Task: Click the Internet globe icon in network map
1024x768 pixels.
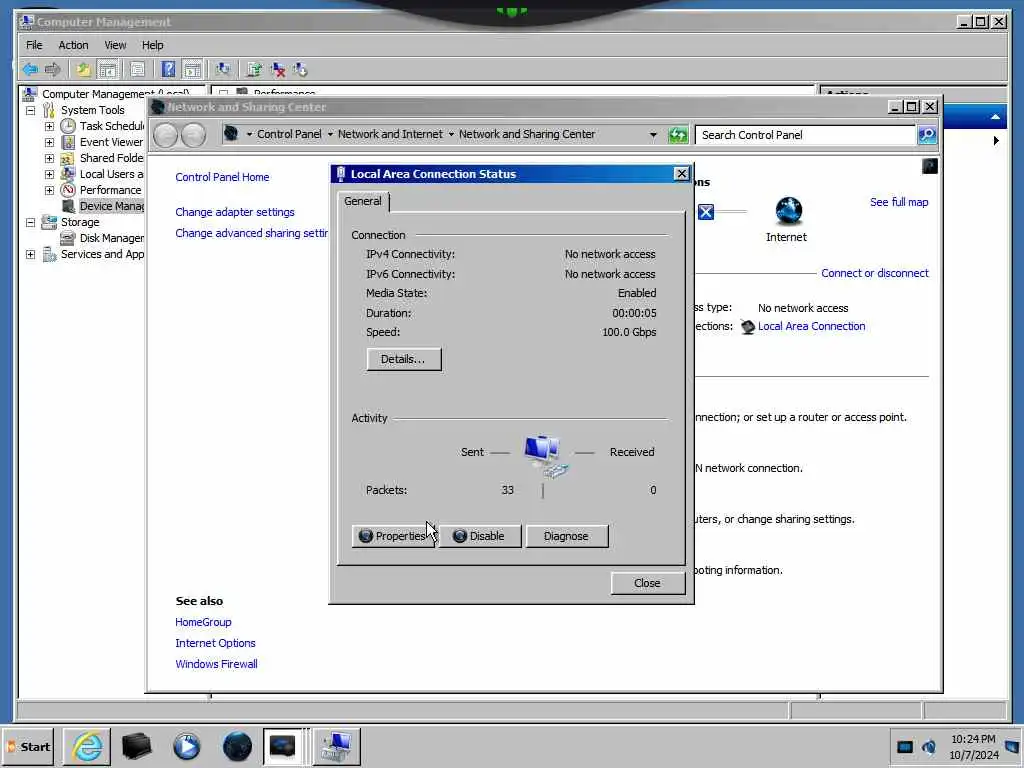Action: coord(788,211)
